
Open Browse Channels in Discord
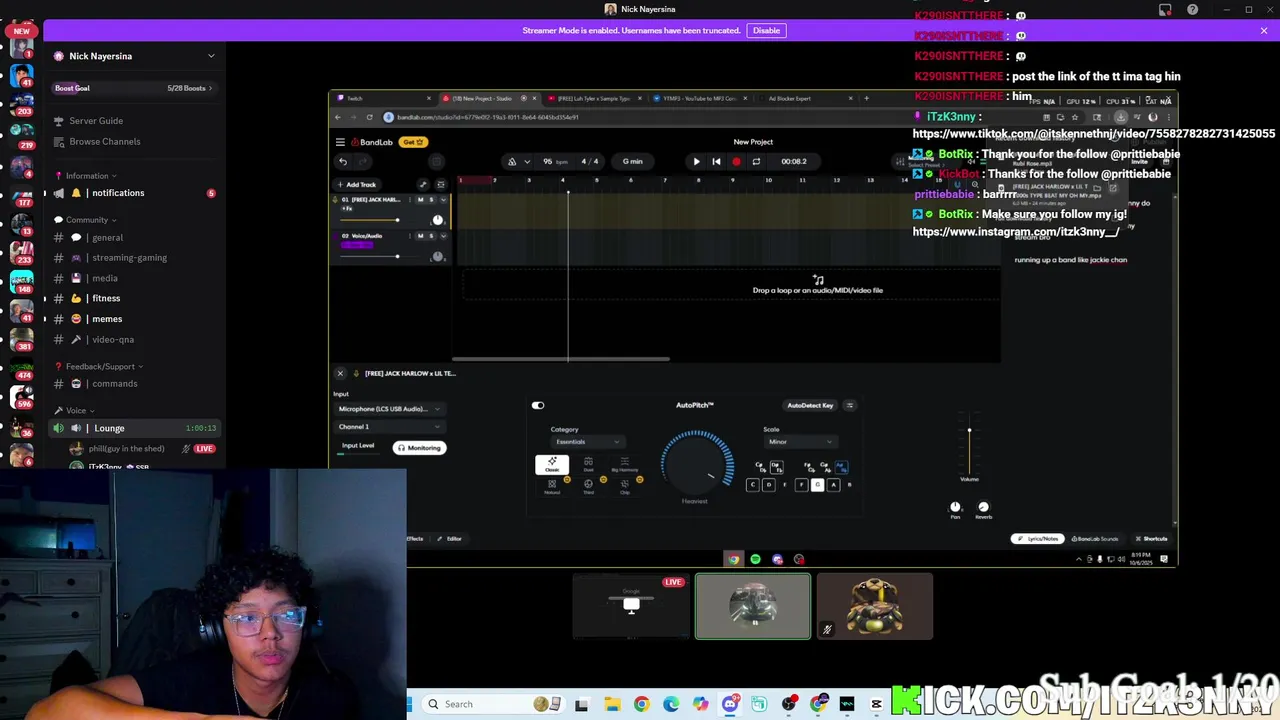105,142
